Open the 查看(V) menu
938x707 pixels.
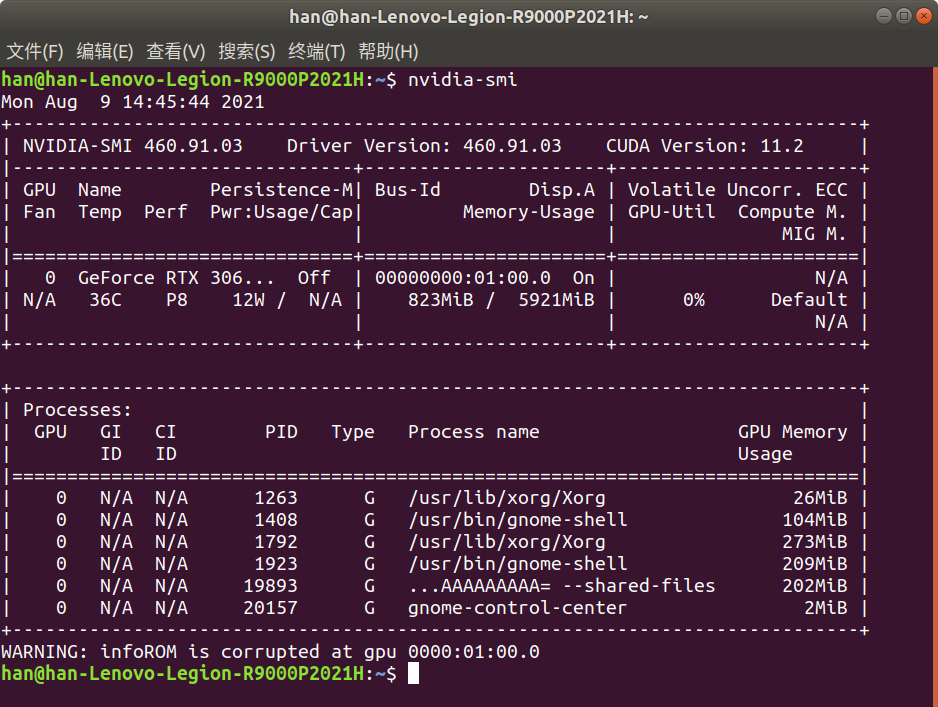pos(176,52)
